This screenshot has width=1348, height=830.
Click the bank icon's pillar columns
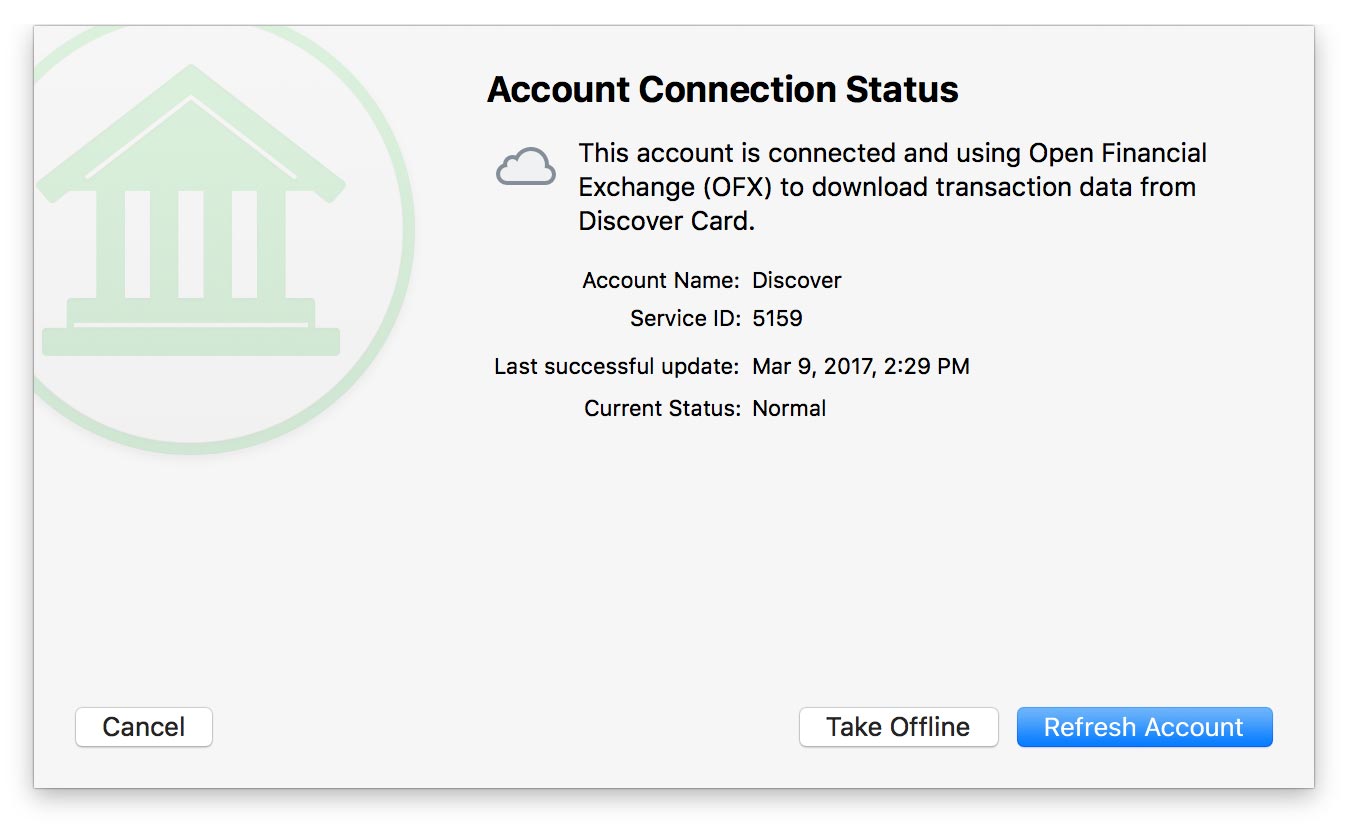click(x=191, y=243)
